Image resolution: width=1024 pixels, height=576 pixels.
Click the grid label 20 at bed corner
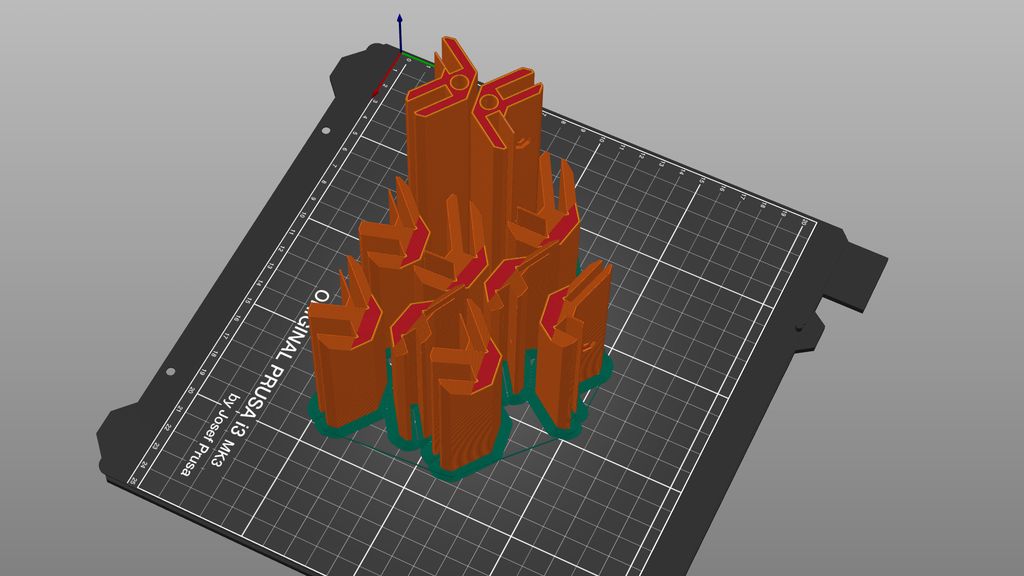(805, 222)
